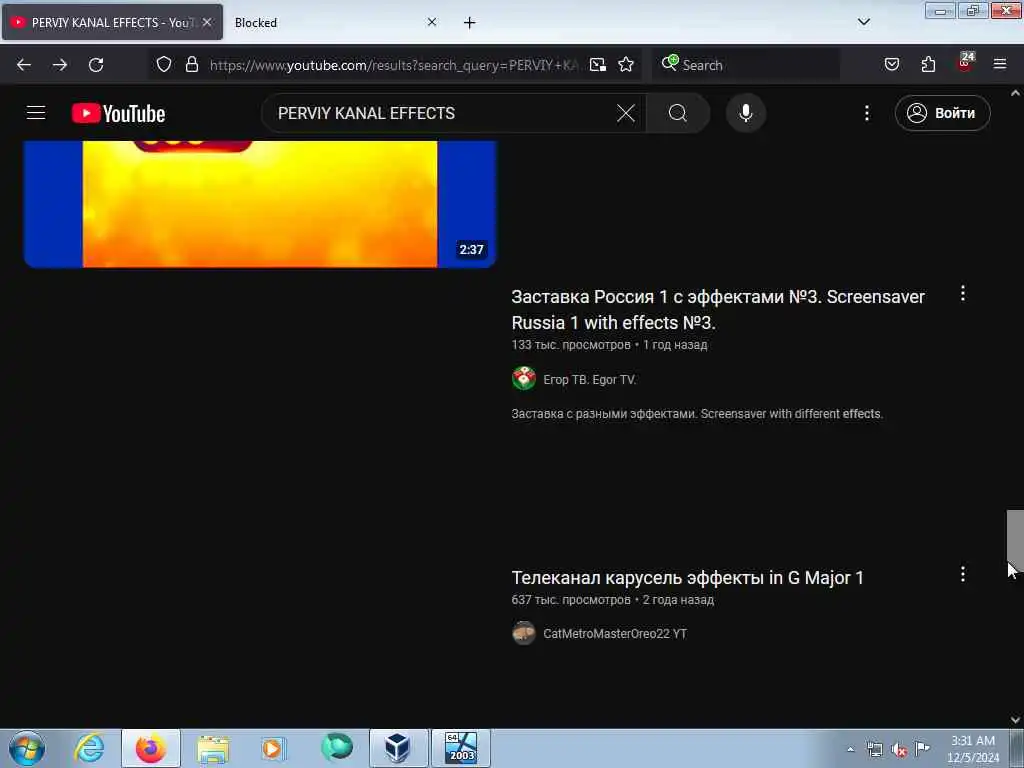The image size is (1024, 768).
Task: Open the Firefox extensions puzzle icon
Action: tap(928, 64)
